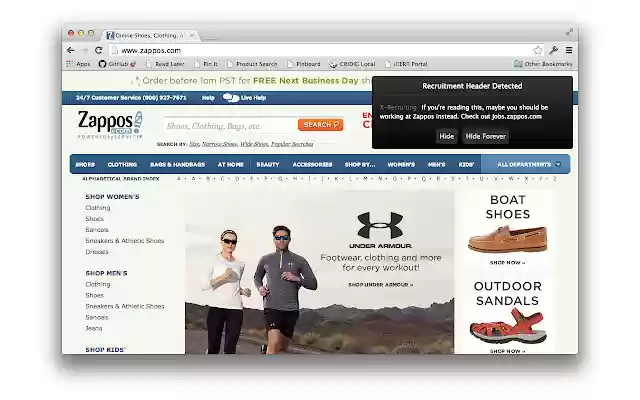Open the SHOES navigation menu
Viewport: 640px width, 400px height.
click(x=85, y=164)
